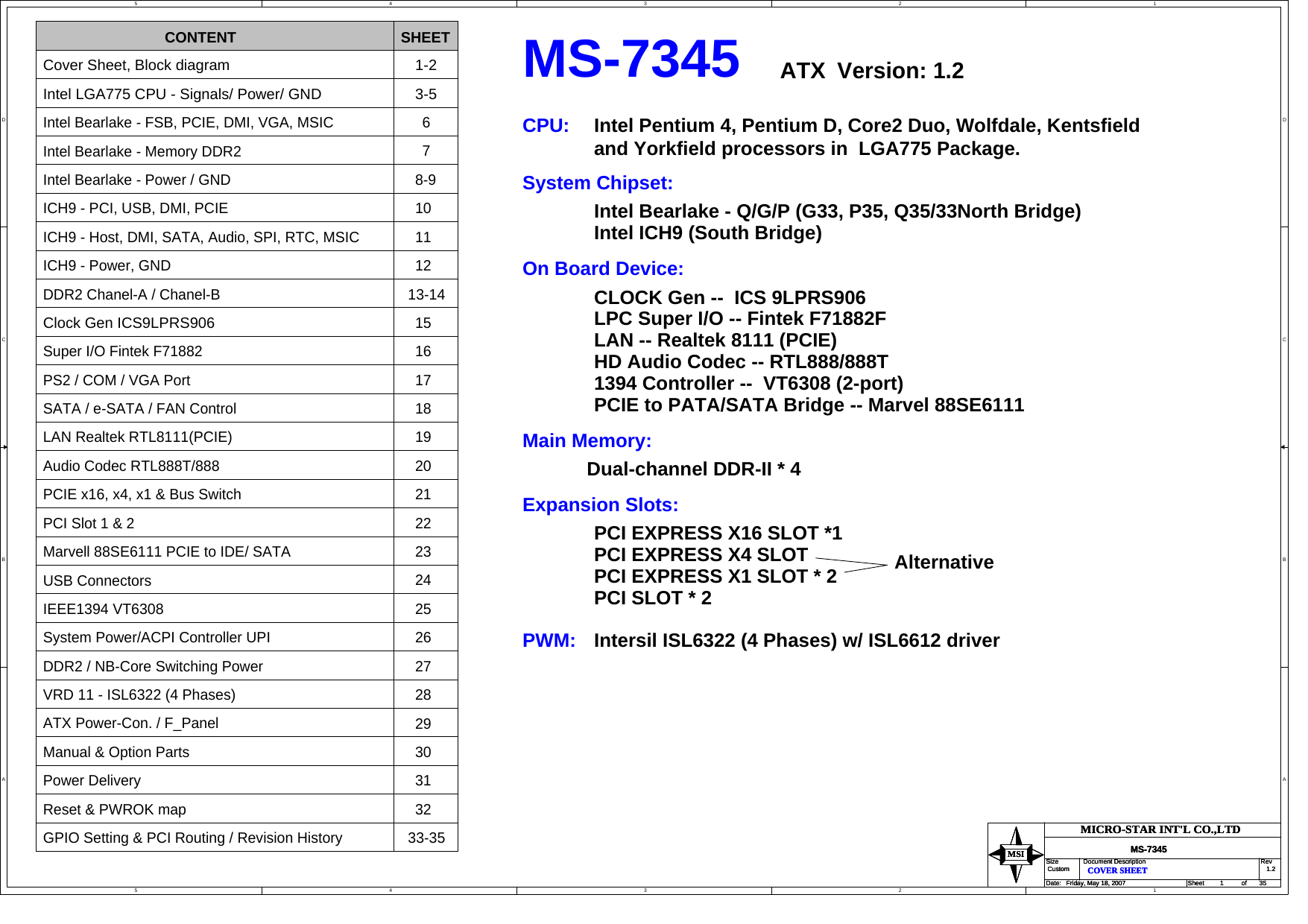The height and width of the screenshot is (924, 1308).
Task: Select the PCI EXPRESS X4 SLOT entry
Action: (701, 554)
